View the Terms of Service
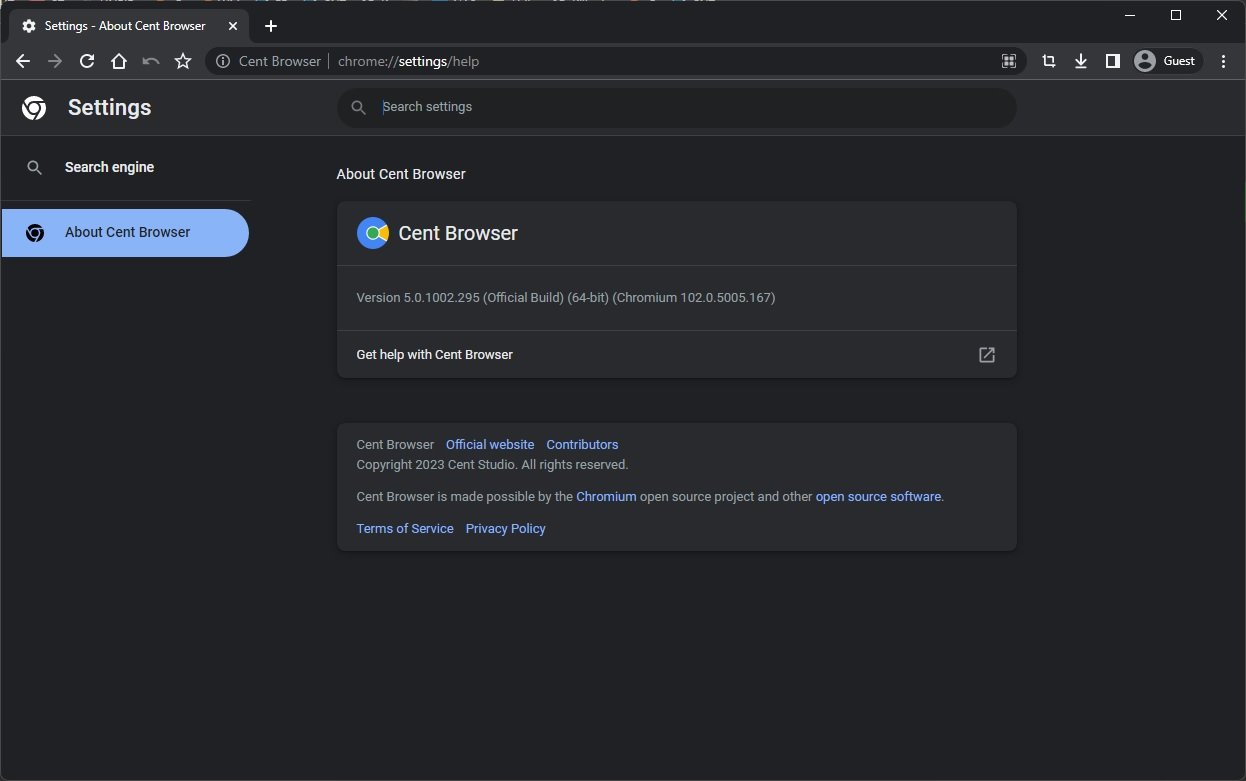 pos(405,528)
